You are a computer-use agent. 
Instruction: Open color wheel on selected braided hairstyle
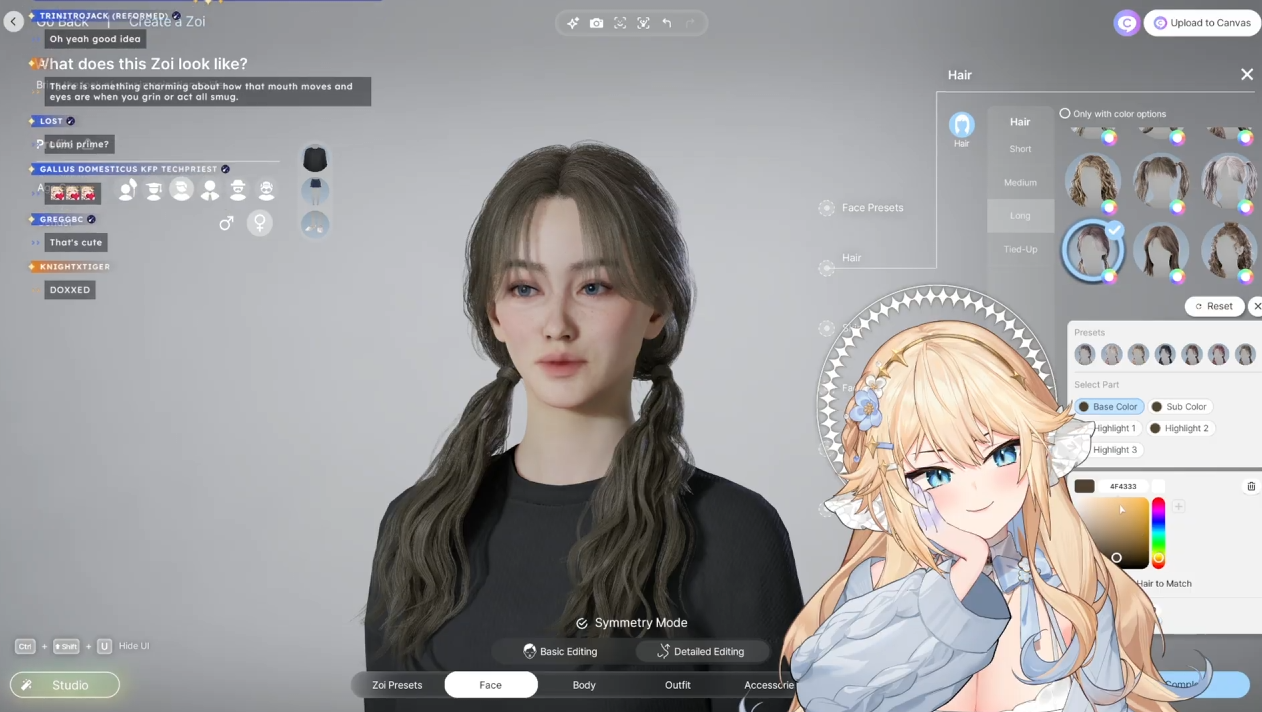coord(1109,276)
